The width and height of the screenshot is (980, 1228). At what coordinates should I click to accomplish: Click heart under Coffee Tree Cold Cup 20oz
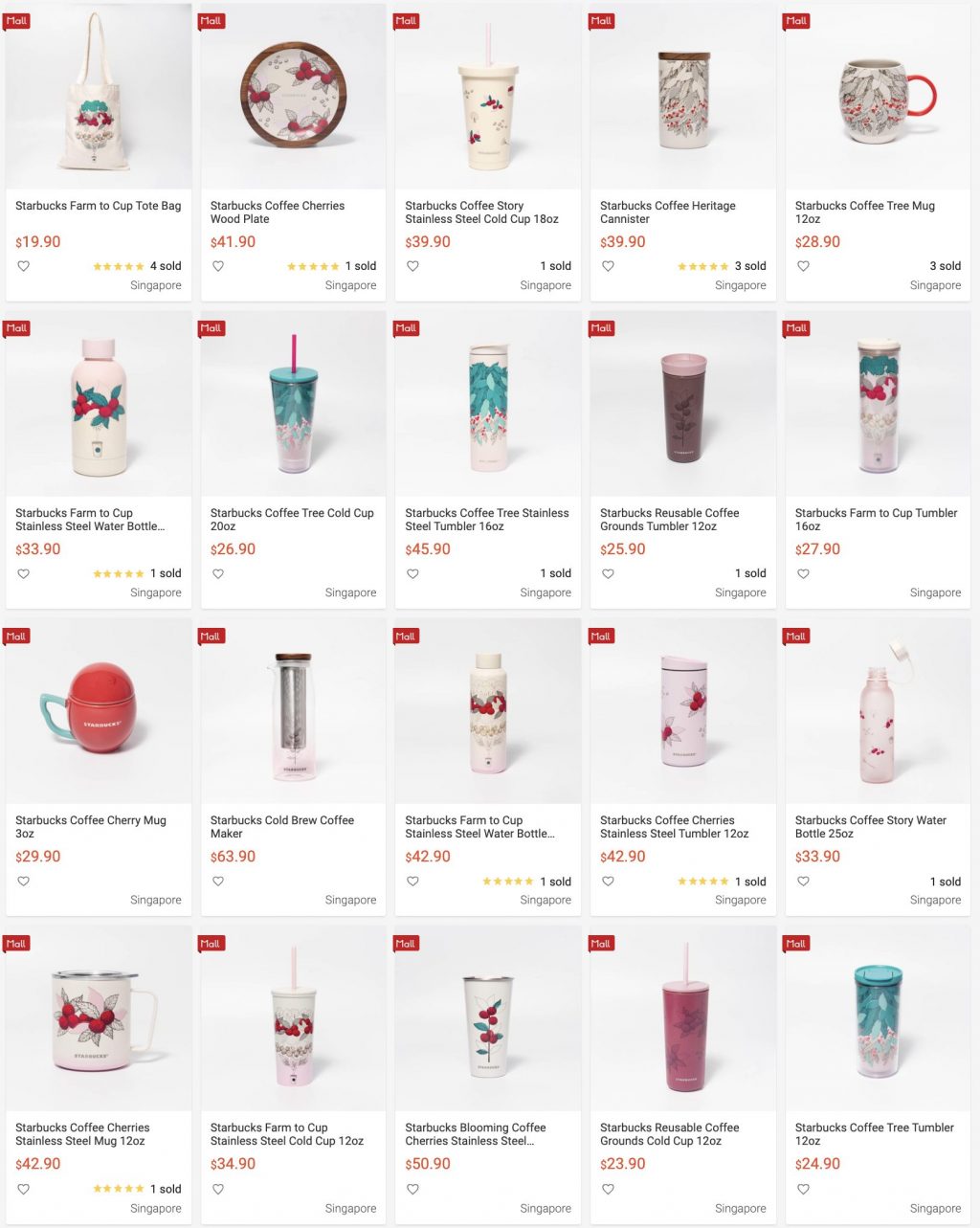218,574
